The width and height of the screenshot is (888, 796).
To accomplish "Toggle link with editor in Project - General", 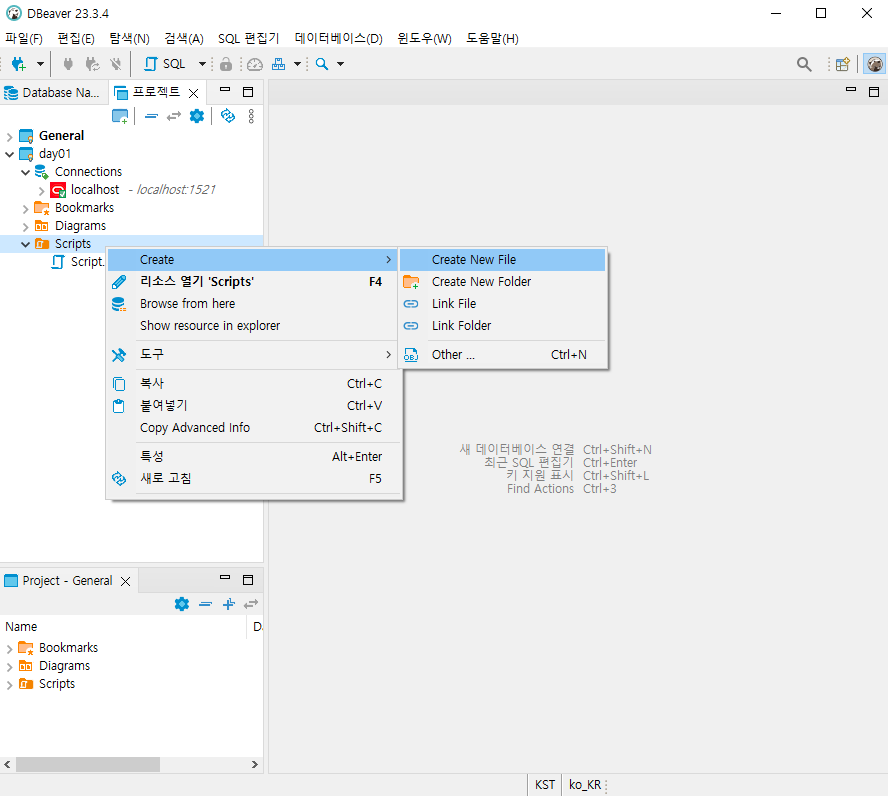I will [x=251, y=605].
